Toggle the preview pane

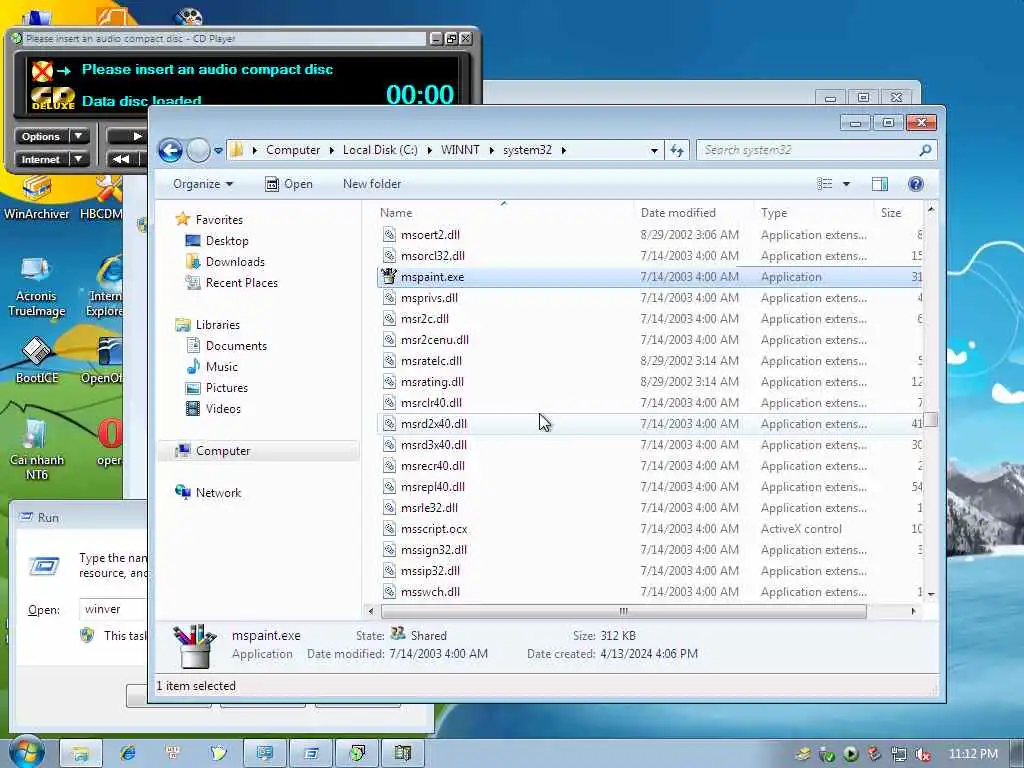click(880, 184)
